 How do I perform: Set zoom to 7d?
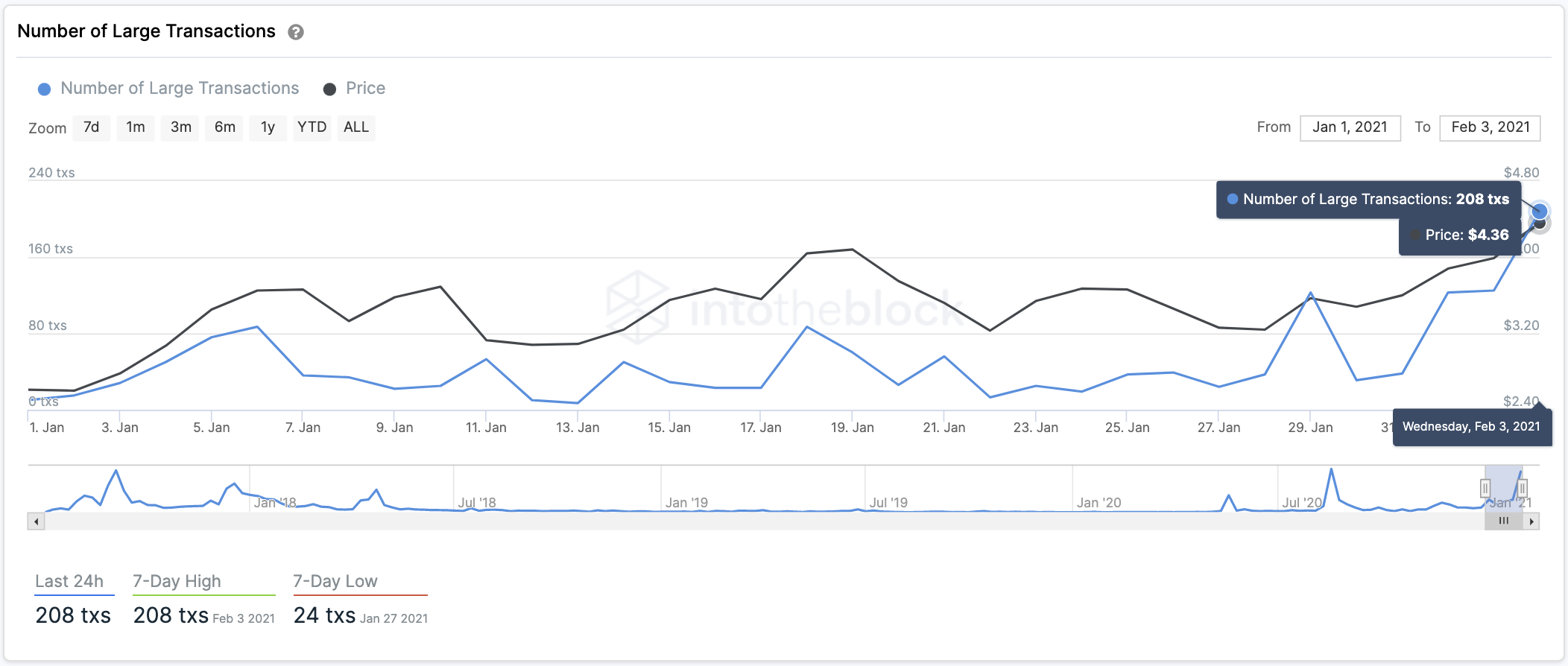[x=92, y=127]
